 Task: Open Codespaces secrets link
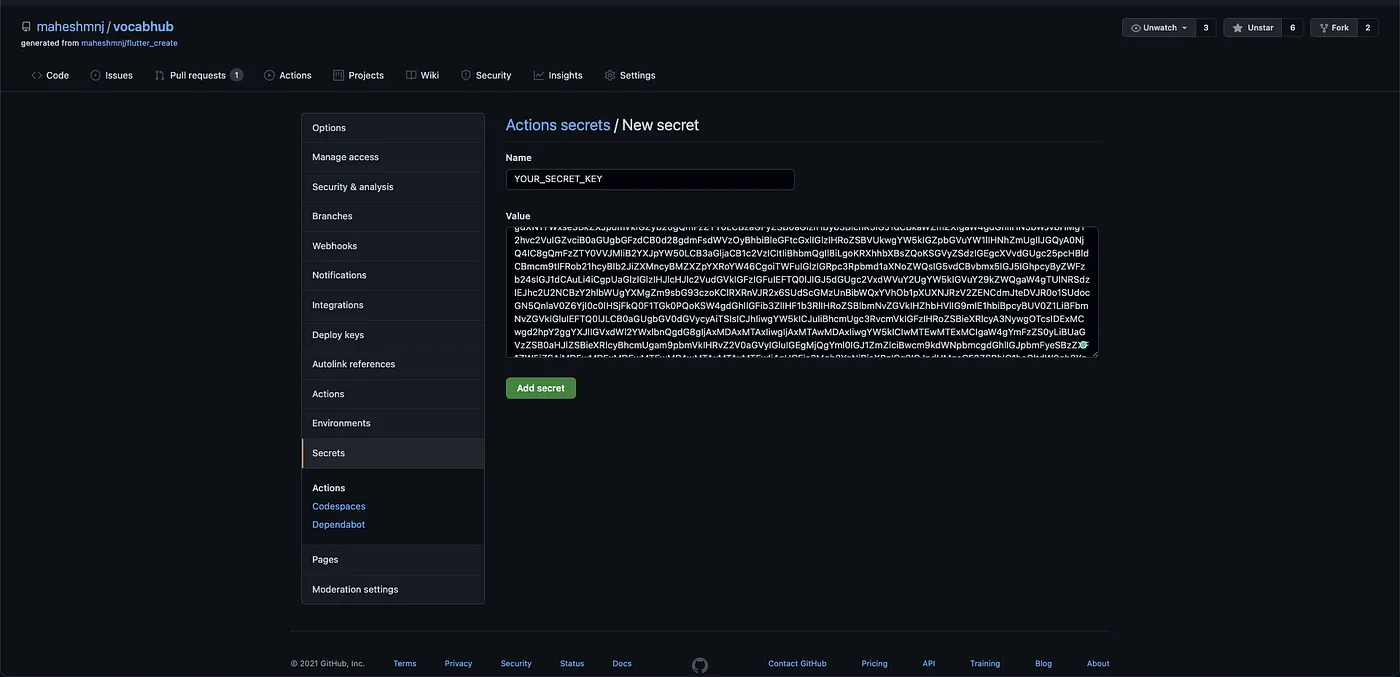coord(339,507)
